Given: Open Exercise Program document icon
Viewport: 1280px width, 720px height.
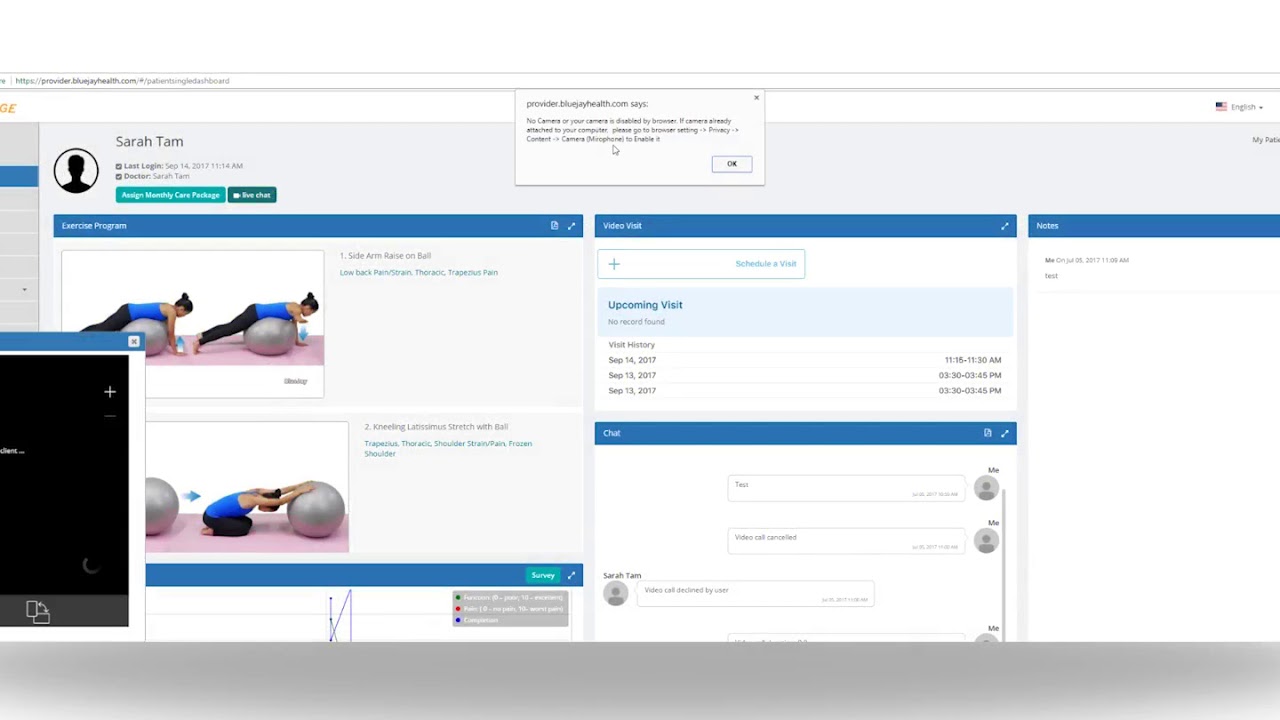Looking at the screenshot, I should click(554, 226).
